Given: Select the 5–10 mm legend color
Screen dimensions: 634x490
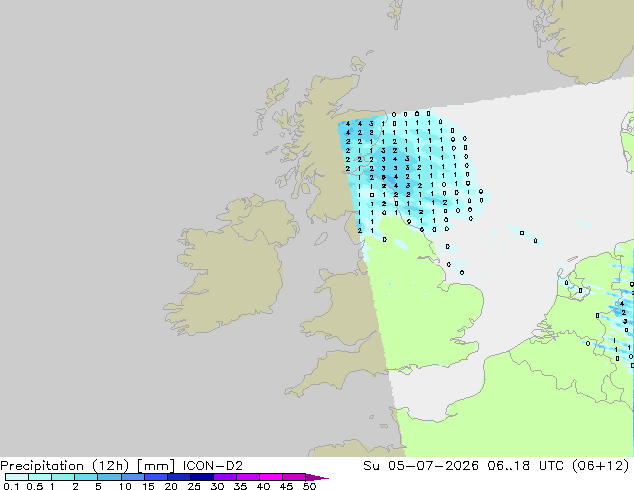Looking at the screenshot, I should click(109, 477).
